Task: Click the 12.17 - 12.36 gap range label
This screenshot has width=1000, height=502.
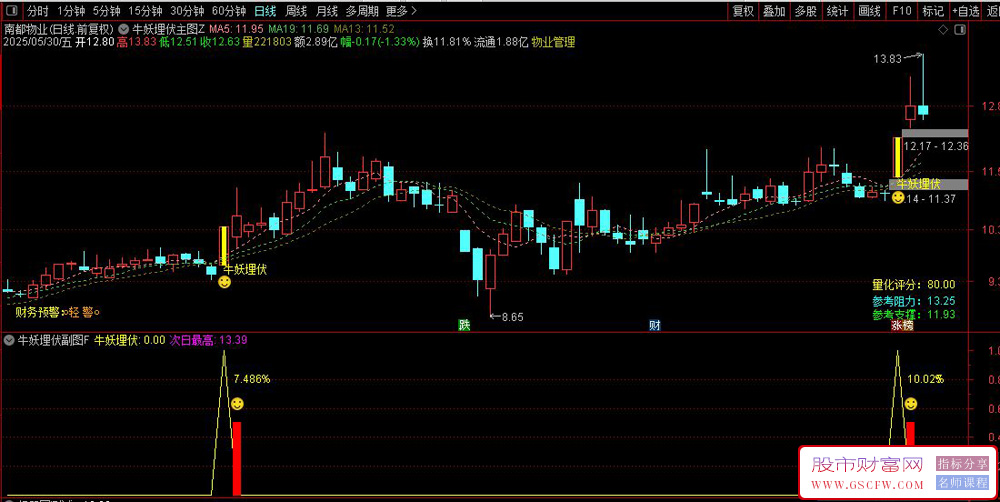Action: (x=938, y=147)
